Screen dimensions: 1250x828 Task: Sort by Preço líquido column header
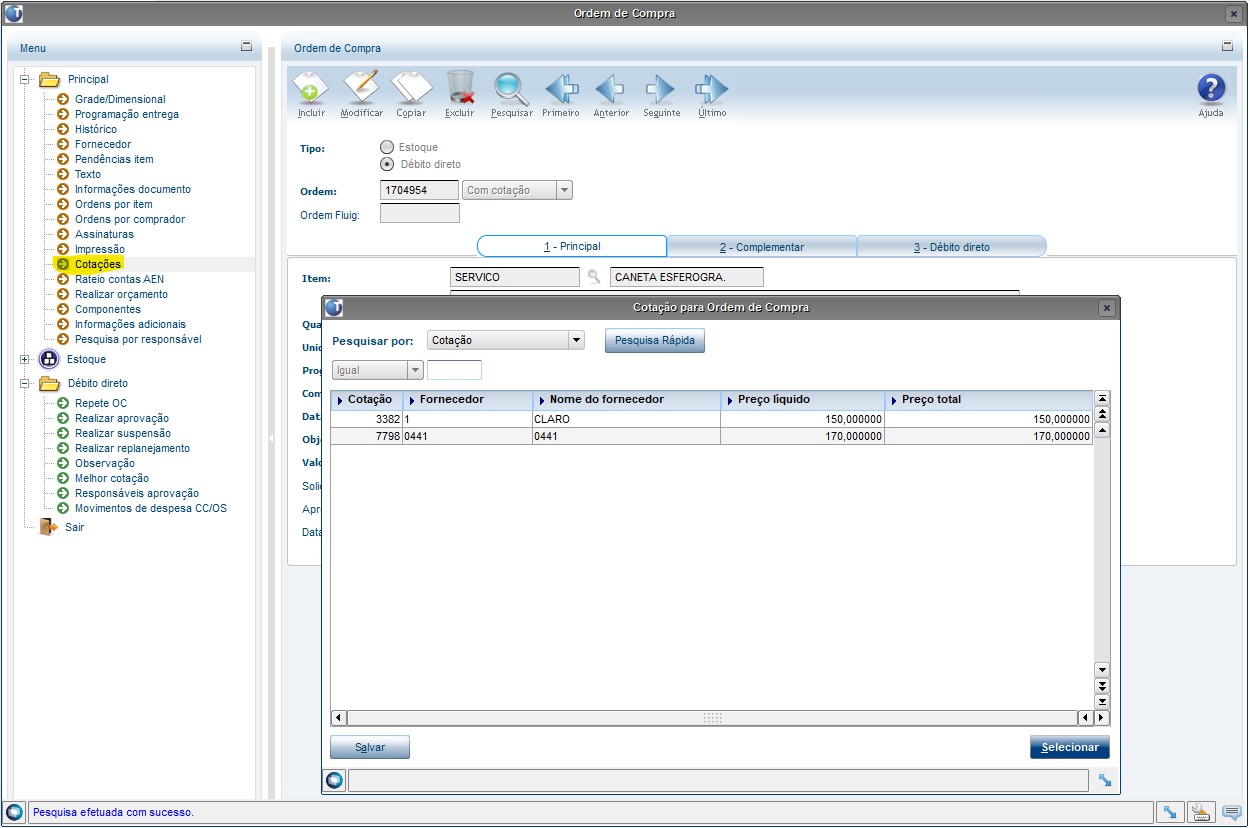(802, 400)
